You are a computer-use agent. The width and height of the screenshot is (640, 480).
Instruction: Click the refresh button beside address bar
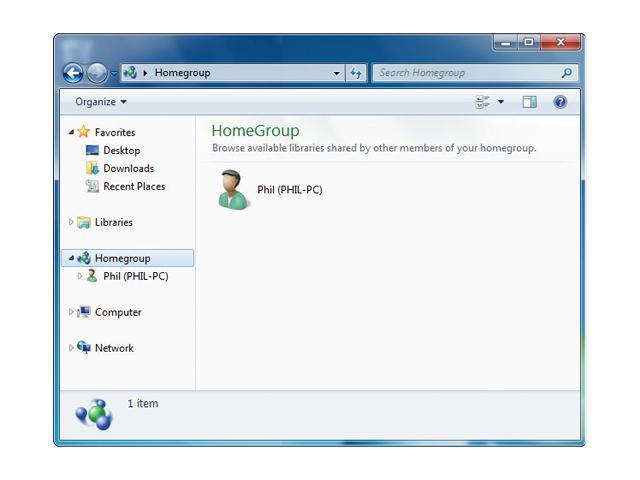point(356,73)
